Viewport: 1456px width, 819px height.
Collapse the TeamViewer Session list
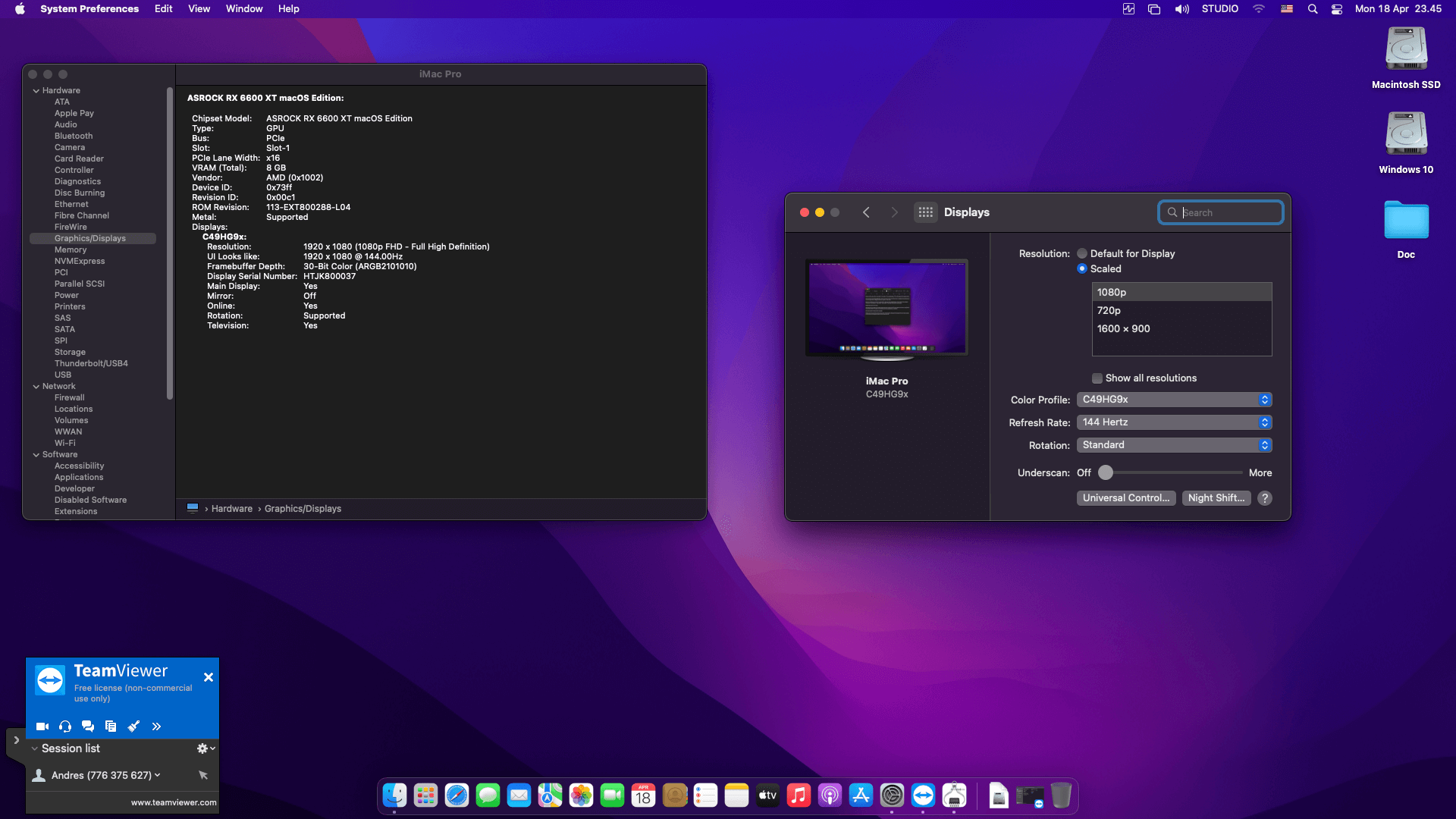coord(34,748)
